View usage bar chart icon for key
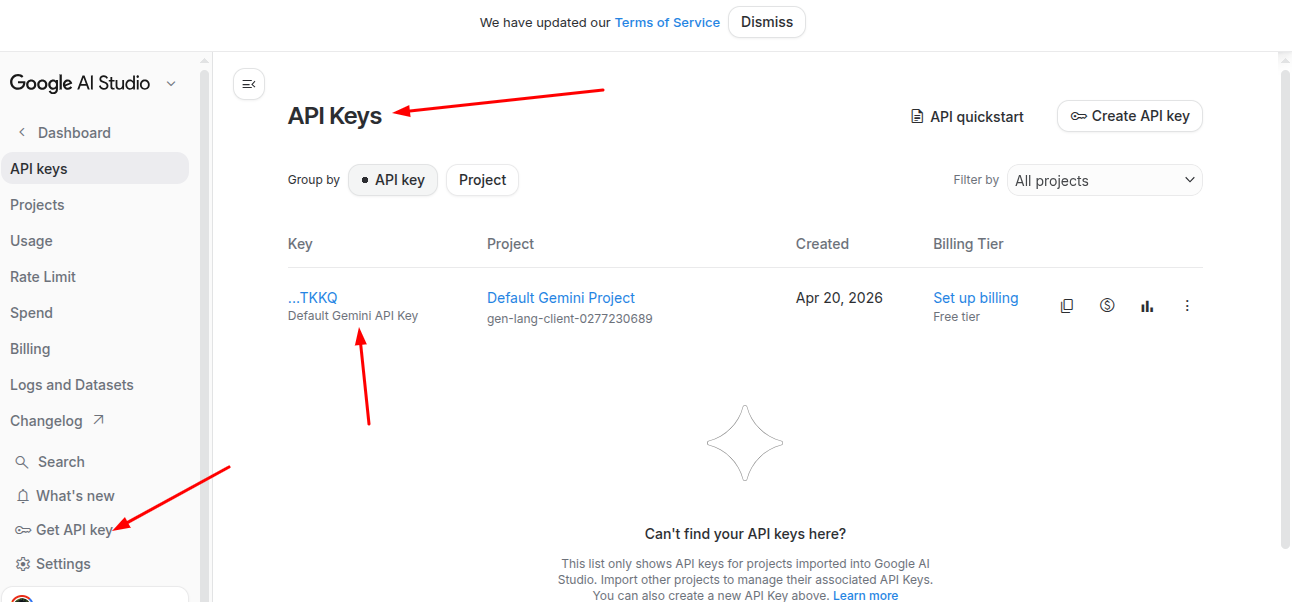1292x602 pixels. [x=1147, y=306]
